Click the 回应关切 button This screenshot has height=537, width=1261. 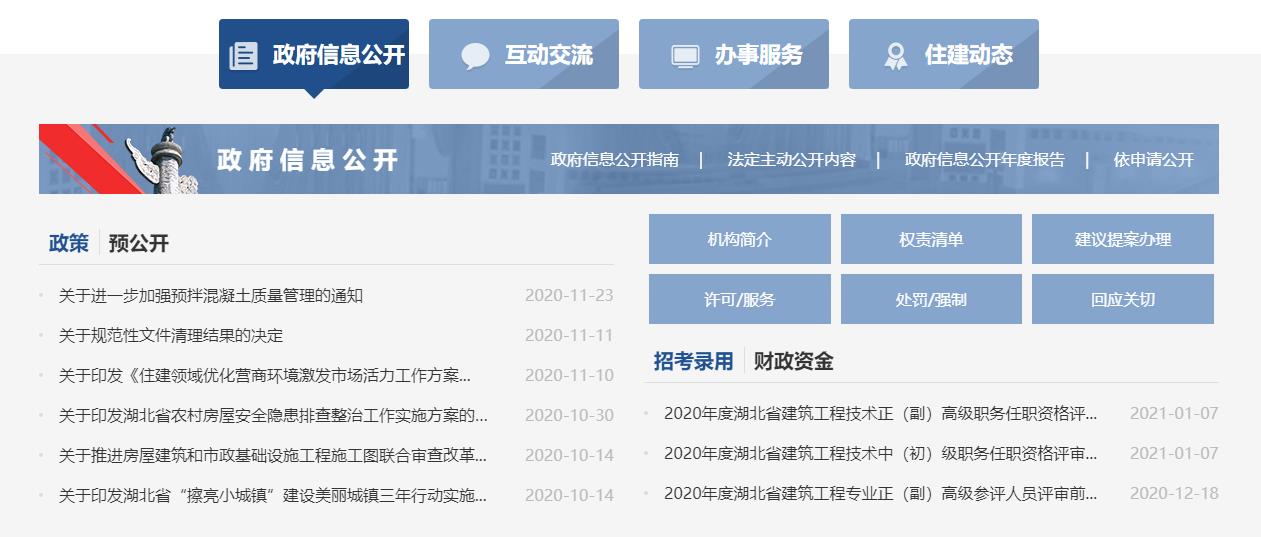tap(1122, 299)
